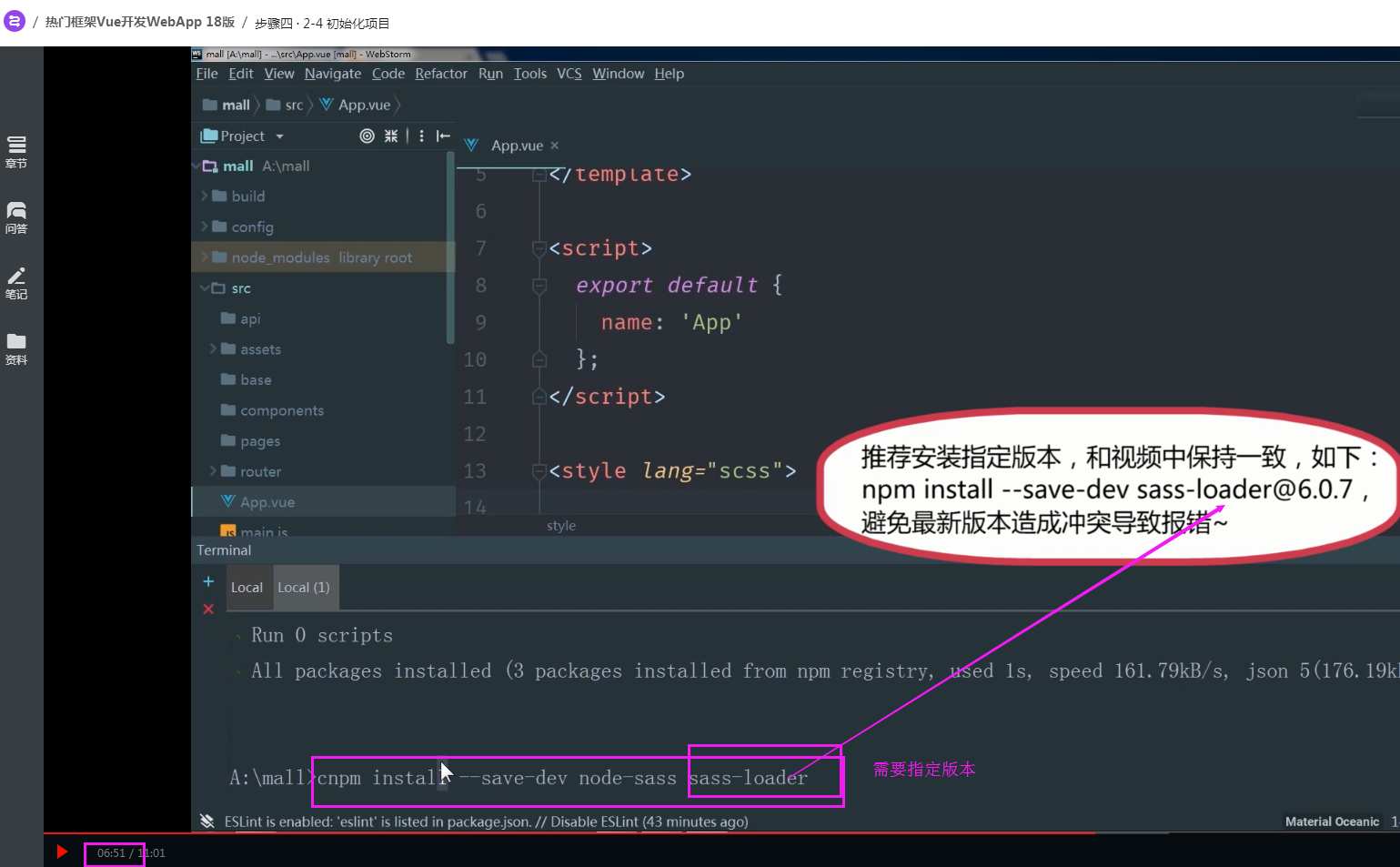1400x867 pixels.
Task: Click the ESLint status bar icon
Action: point(207,822)
